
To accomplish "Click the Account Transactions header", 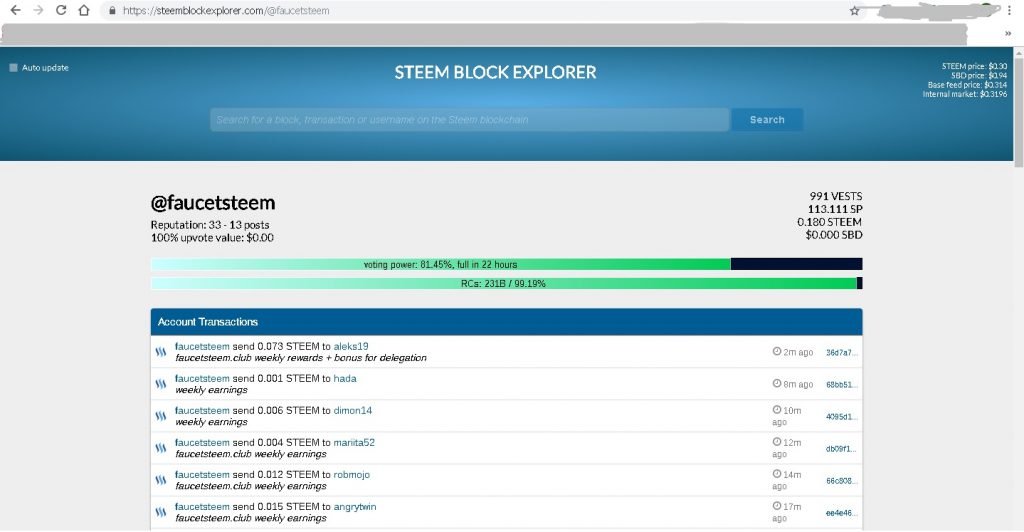I will click(506, 322).
